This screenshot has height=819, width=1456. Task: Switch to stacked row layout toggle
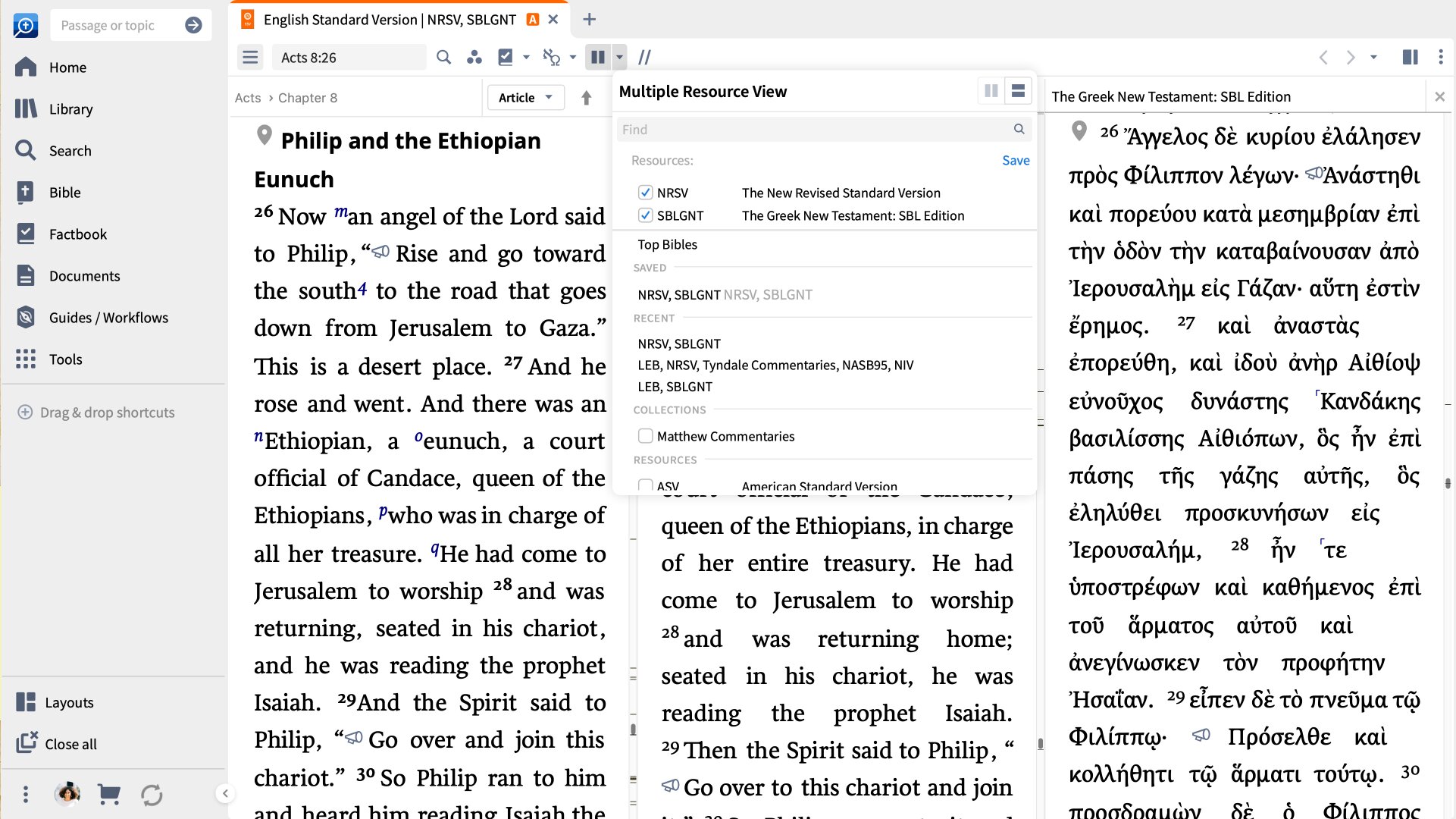tap(1018, 91)
